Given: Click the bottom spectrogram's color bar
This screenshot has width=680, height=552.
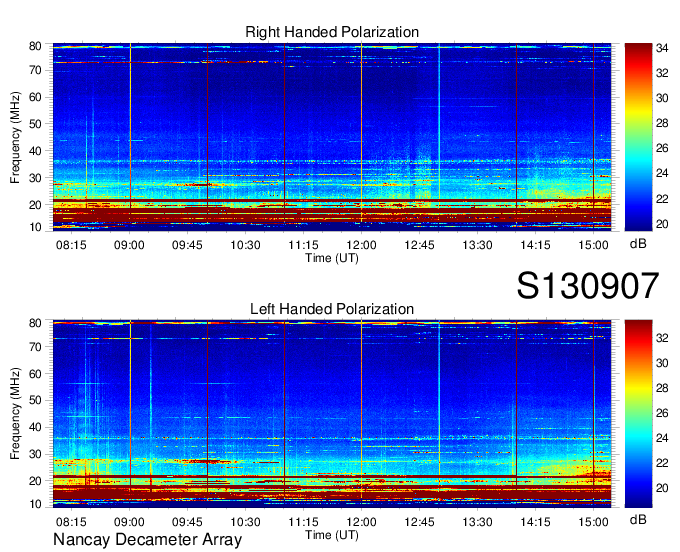Looking at the screenshot, I should coord(638,414).
